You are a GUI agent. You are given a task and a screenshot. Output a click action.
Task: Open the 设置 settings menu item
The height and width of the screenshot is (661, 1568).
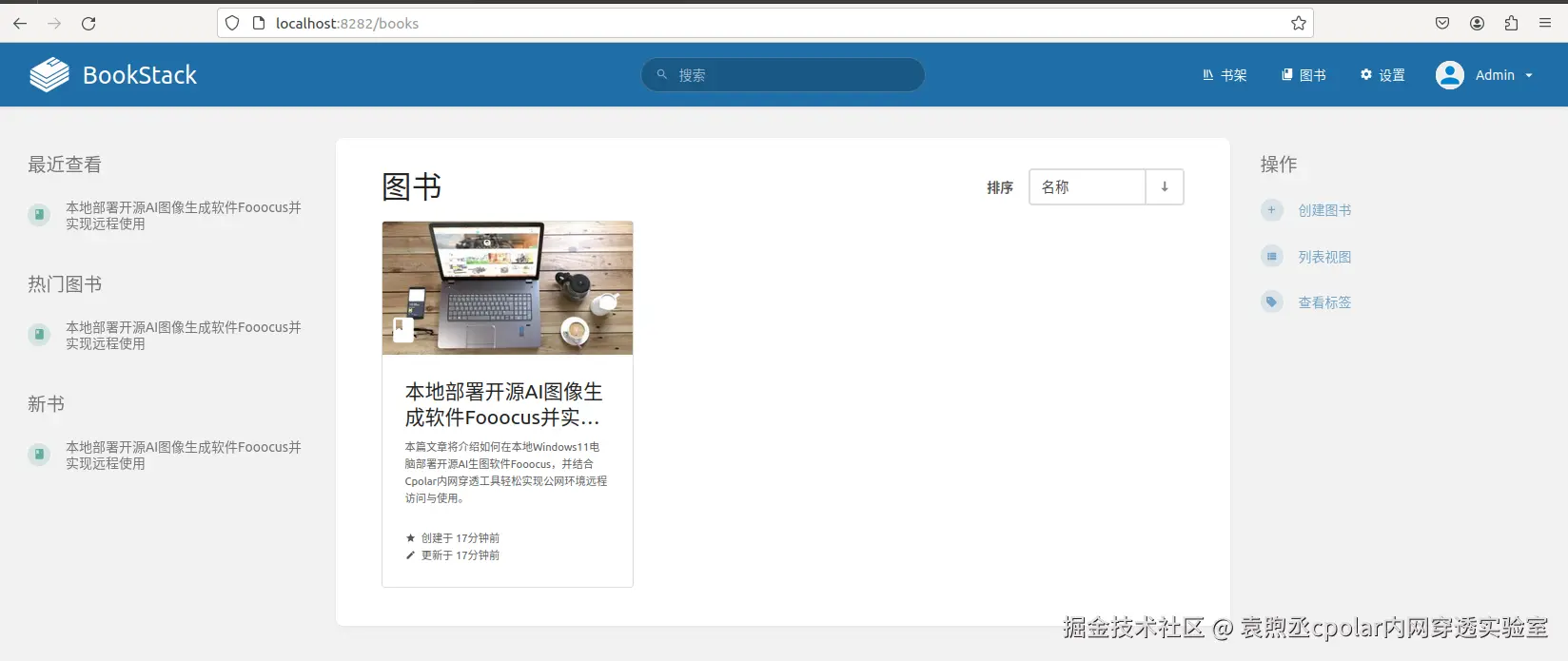[x=1382, y=75]
